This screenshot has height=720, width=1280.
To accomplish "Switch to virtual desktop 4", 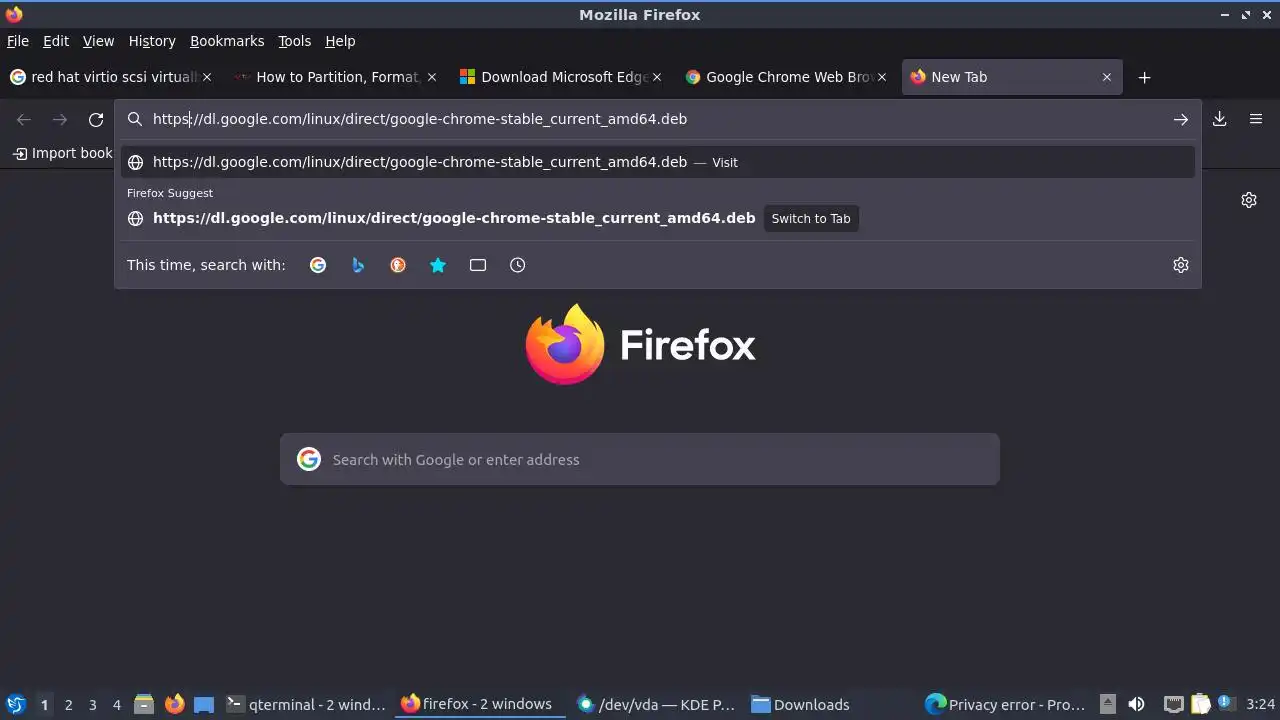I will click(x=116, y=705).
